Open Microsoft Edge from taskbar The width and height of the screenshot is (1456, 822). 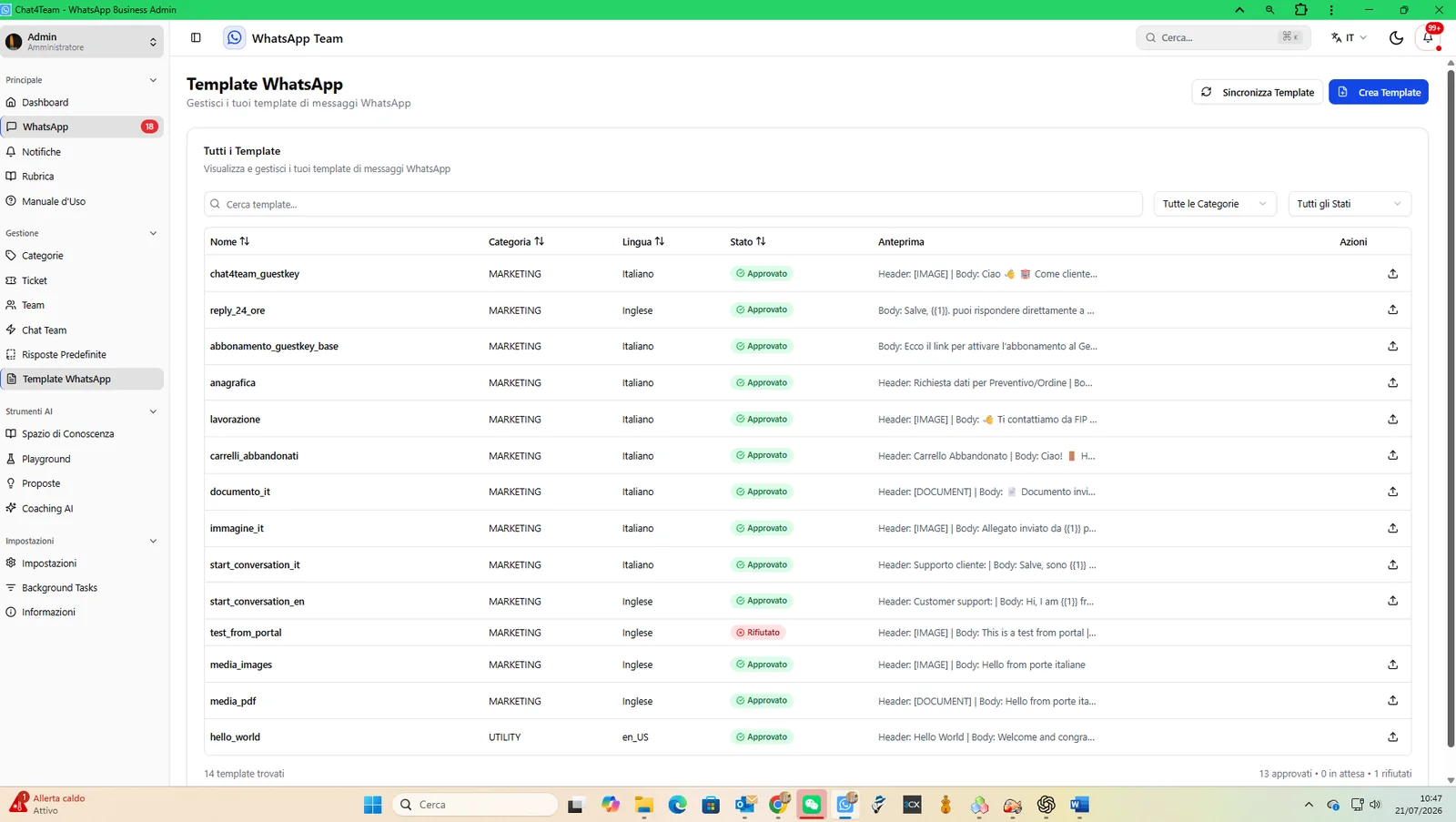(677, 805)
